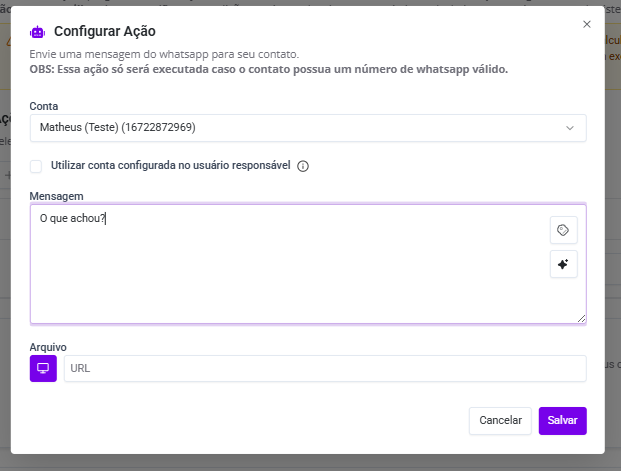The width and height of the screenshot is (621, 471).
Task: Focus the URL input field under Arquivo
Action: (x=325, y=368)
